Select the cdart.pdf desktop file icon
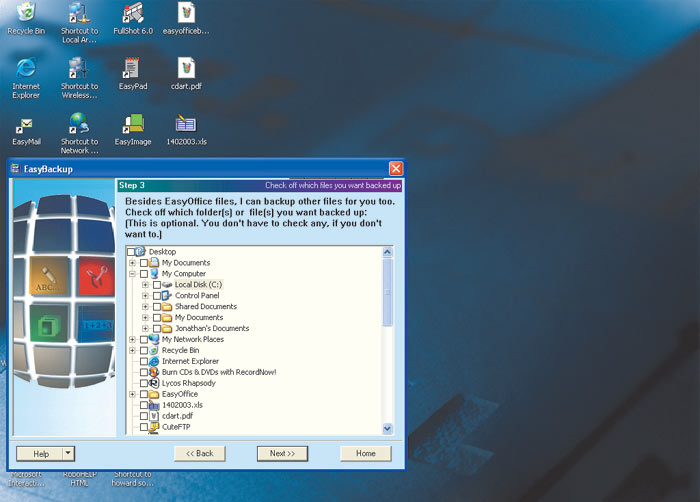The width and height of the screenshot is (700, 502). [x=186, y=69]
